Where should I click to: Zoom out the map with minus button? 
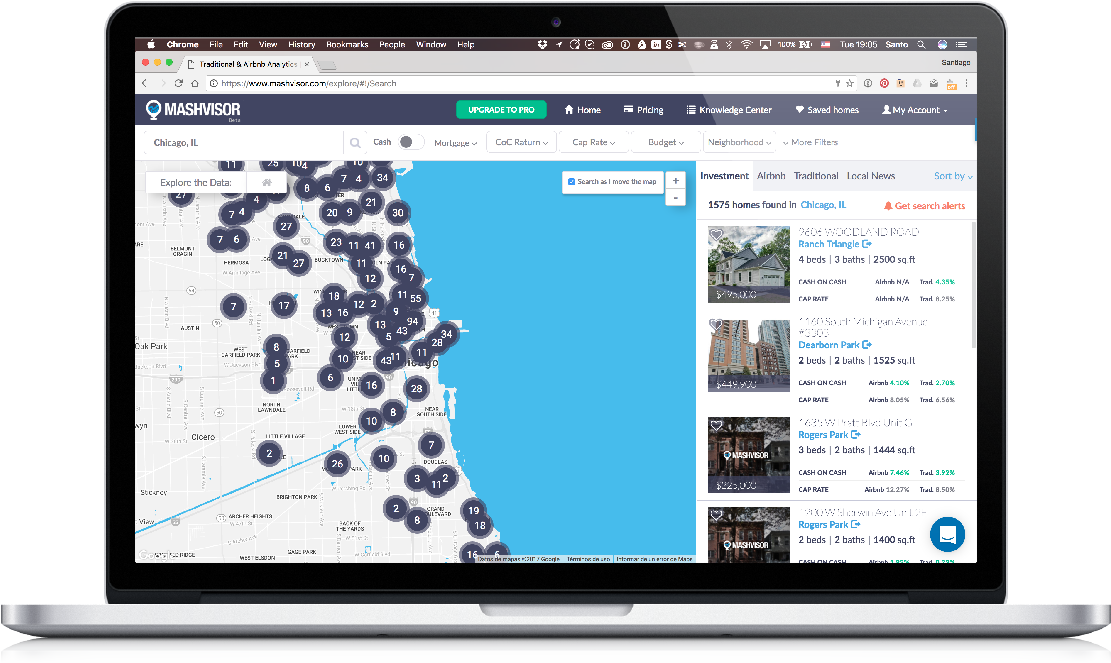pos(675,198)
